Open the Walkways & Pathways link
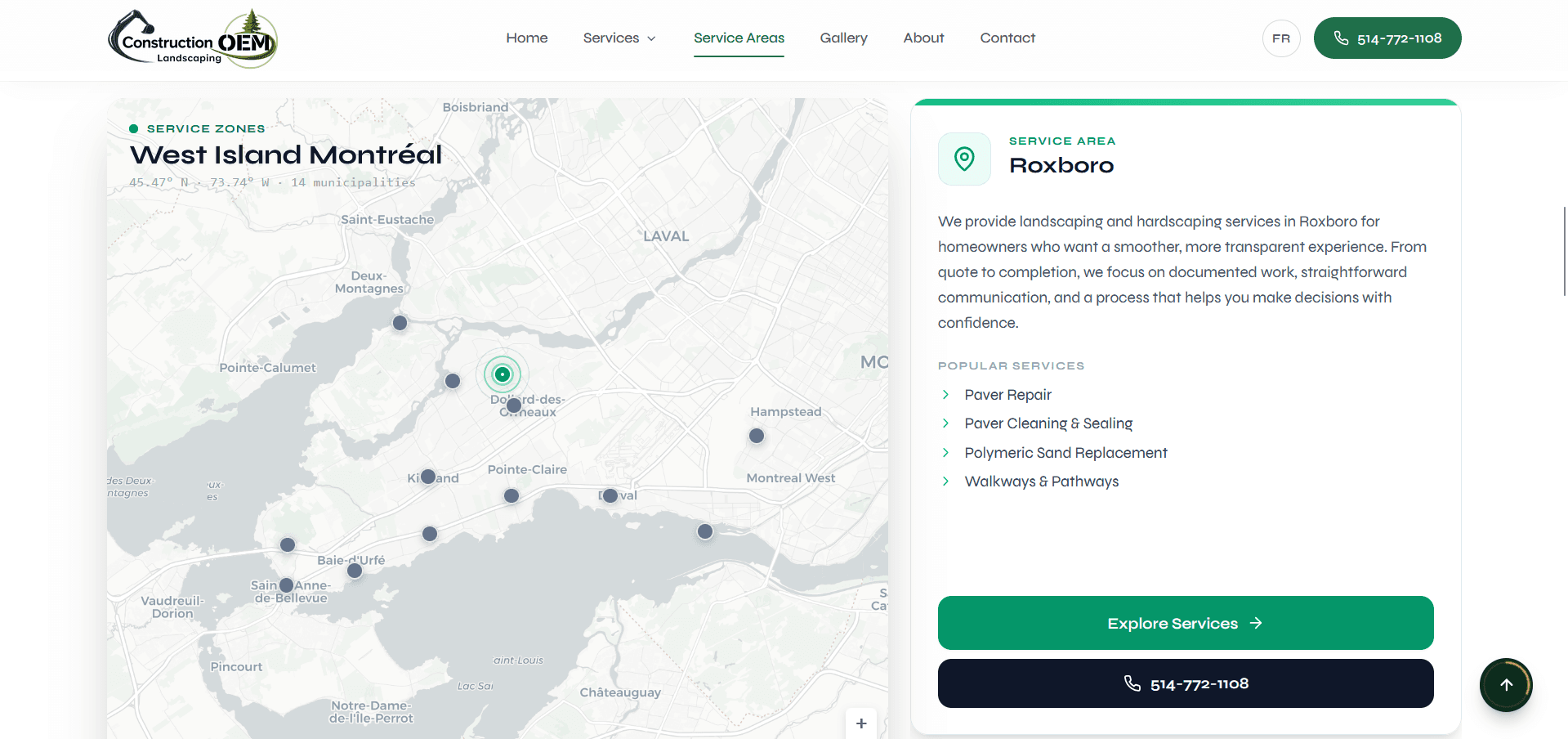The width and height of the screenshot is (1568, 739). point(1041,481)
